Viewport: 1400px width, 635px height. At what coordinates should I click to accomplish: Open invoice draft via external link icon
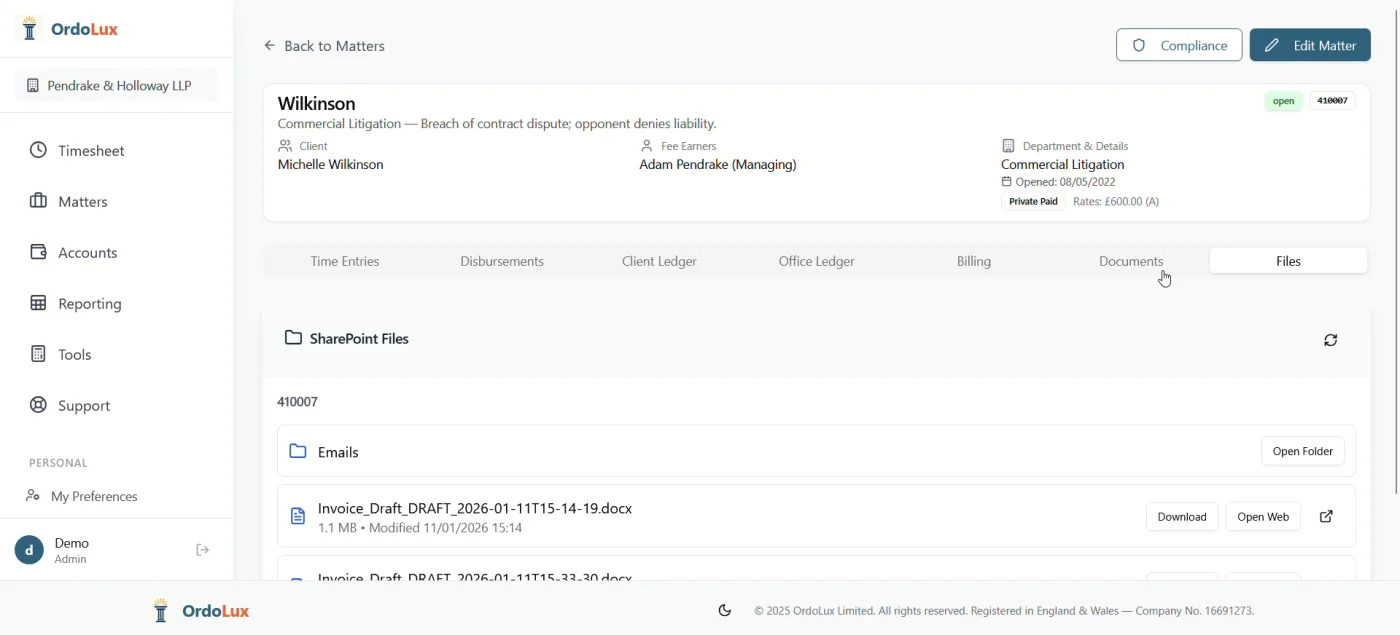(x=1326, y=516)
